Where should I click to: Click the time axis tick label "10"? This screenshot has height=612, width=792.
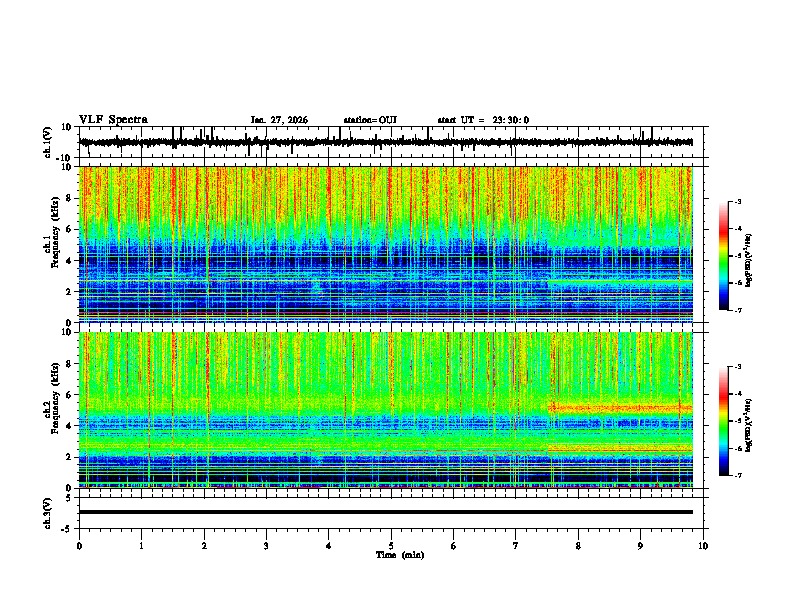pos(703,546)
